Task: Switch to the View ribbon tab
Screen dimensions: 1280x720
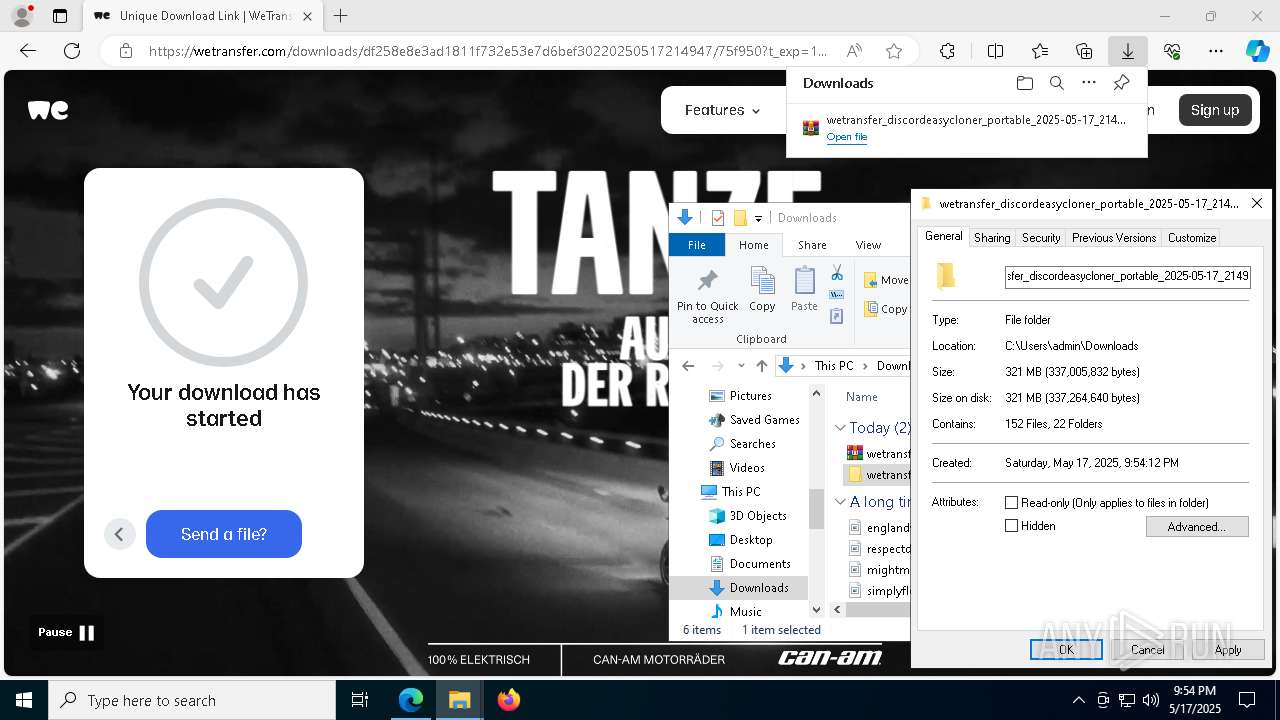Action: click(868, 245)
